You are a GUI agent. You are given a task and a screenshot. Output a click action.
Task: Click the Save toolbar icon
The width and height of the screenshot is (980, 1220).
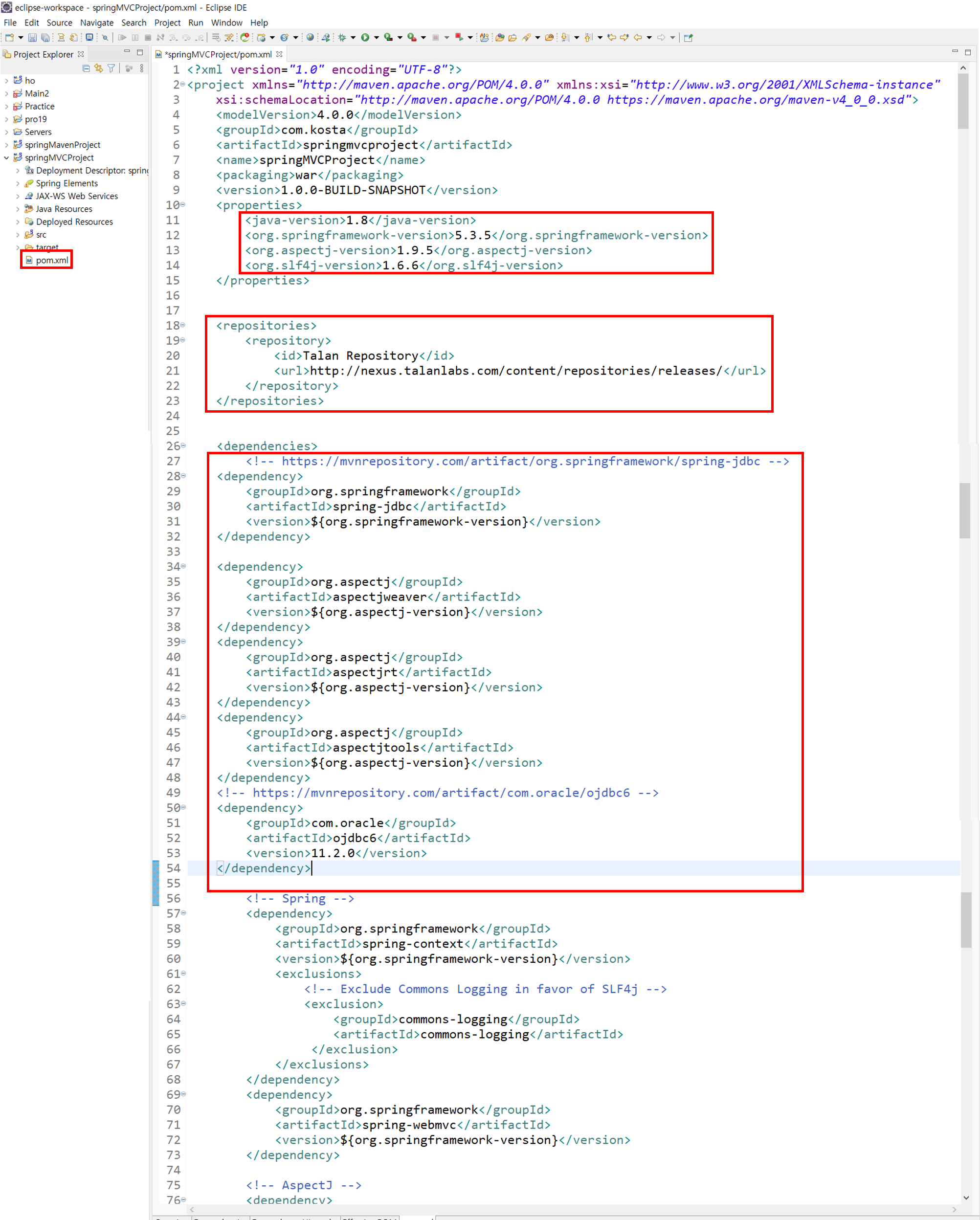pos(32,38)
